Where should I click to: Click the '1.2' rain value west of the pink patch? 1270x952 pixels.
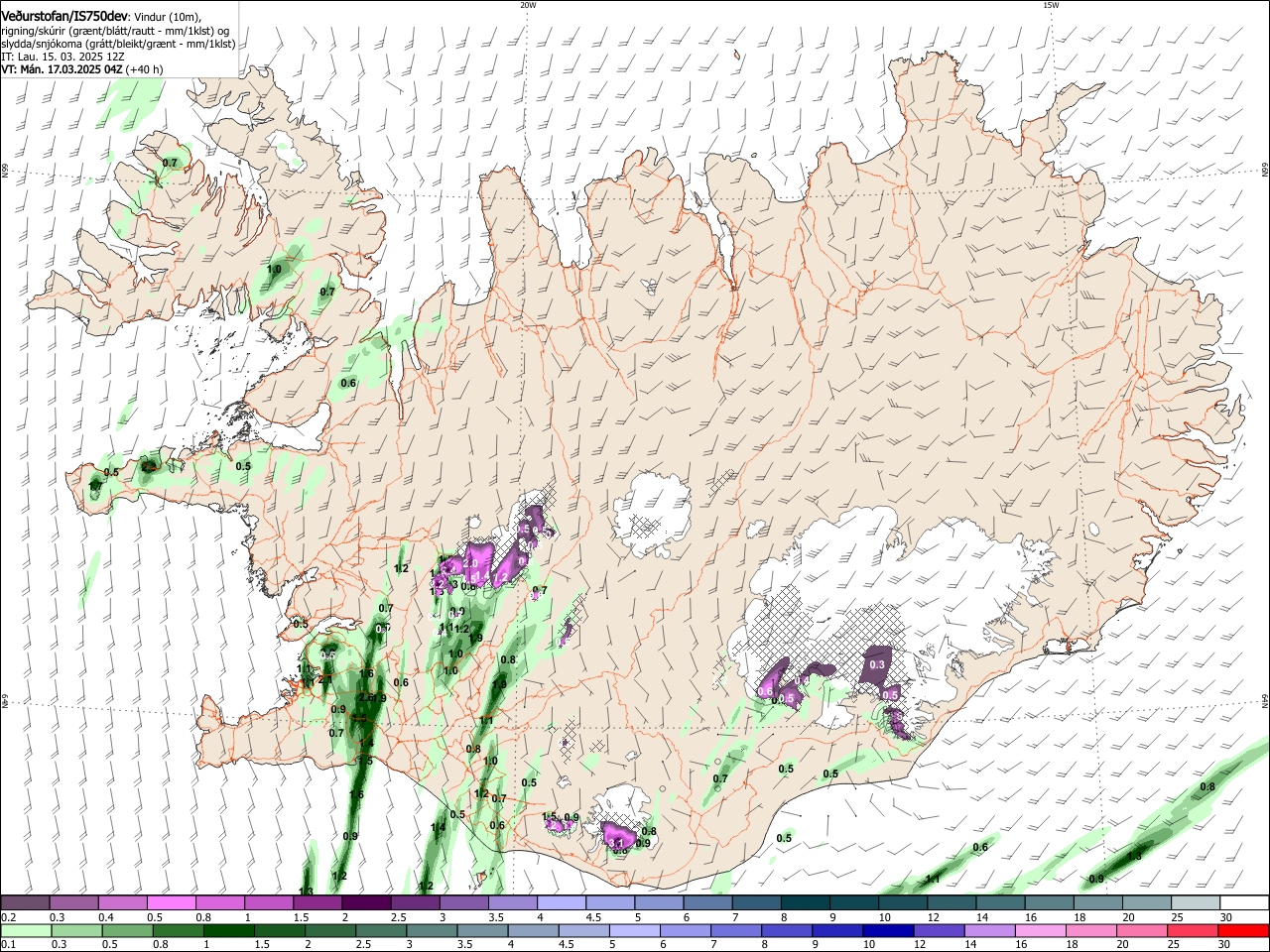coord(402,569)
